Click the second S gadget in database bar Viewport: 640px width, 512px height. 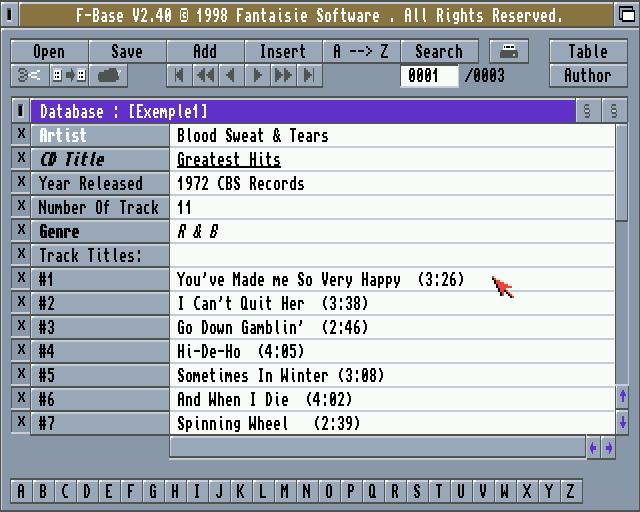click(614, 111)
